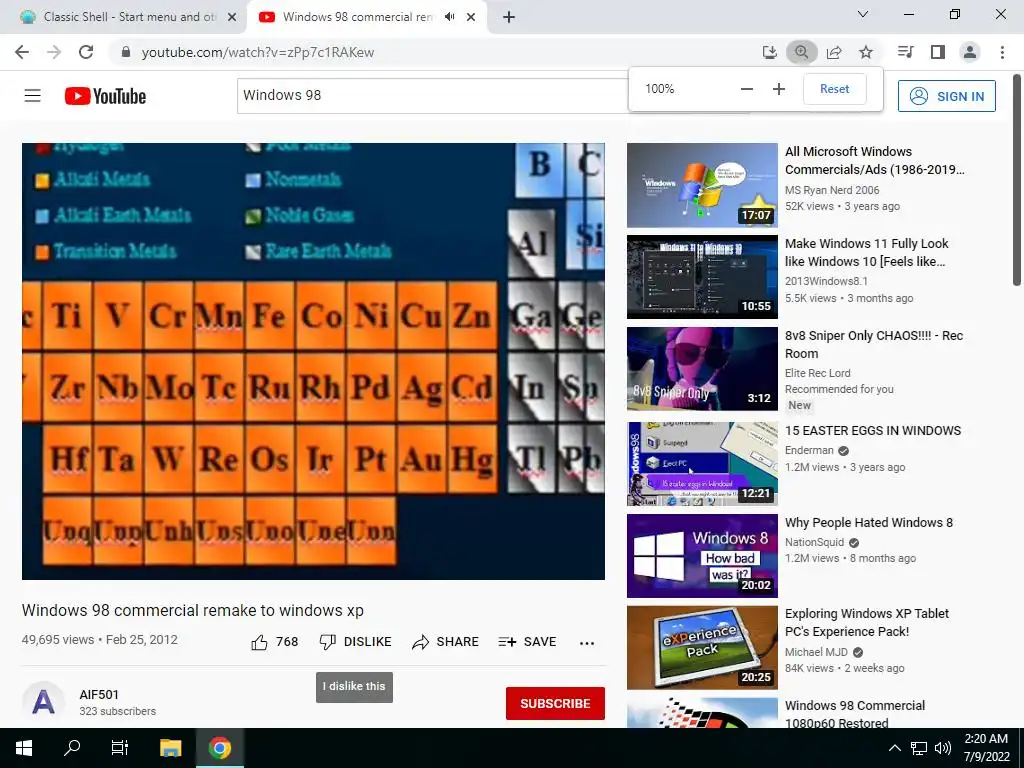Image resolution: width=1024 pixels, height=768 pixels.
Task: Save the video to a playlist
Action: [x=527, y=642]
